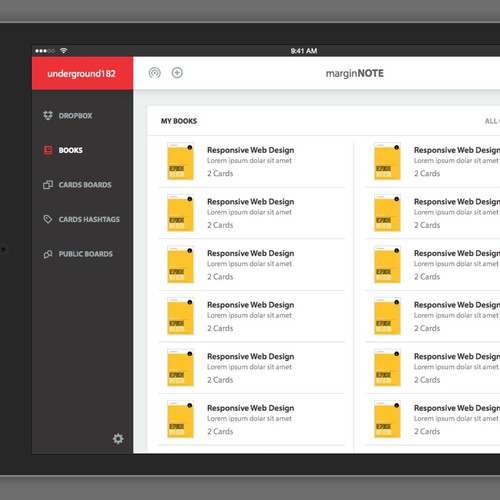Image resolution: width=500 pixels, height=500 pixels.
Task: Click the third left-column book title
Action: pyautogui.click(x=251, y=253)
